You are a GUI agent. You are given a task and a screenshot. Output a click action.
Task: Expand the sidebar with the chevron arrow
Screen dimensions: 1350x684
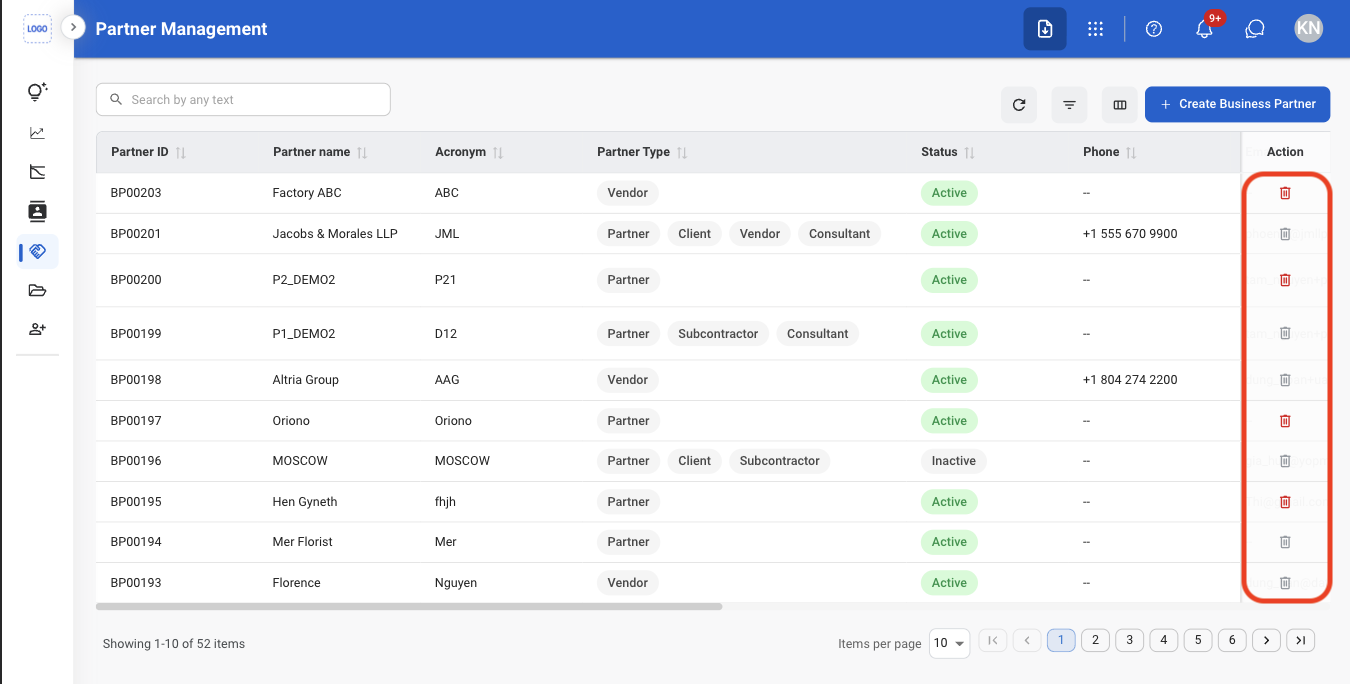pyautogui.click(x=73, y=27)
